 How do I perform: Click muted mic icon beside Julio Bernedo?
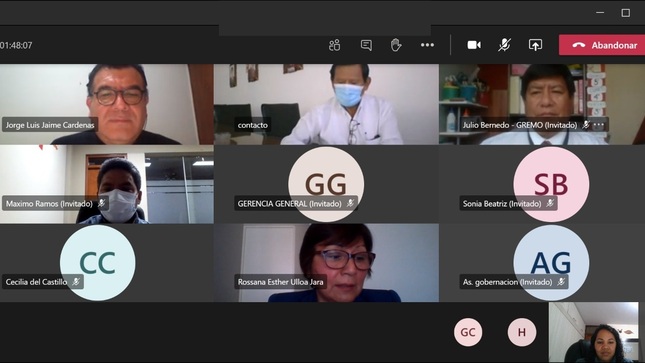click(586, 124)
